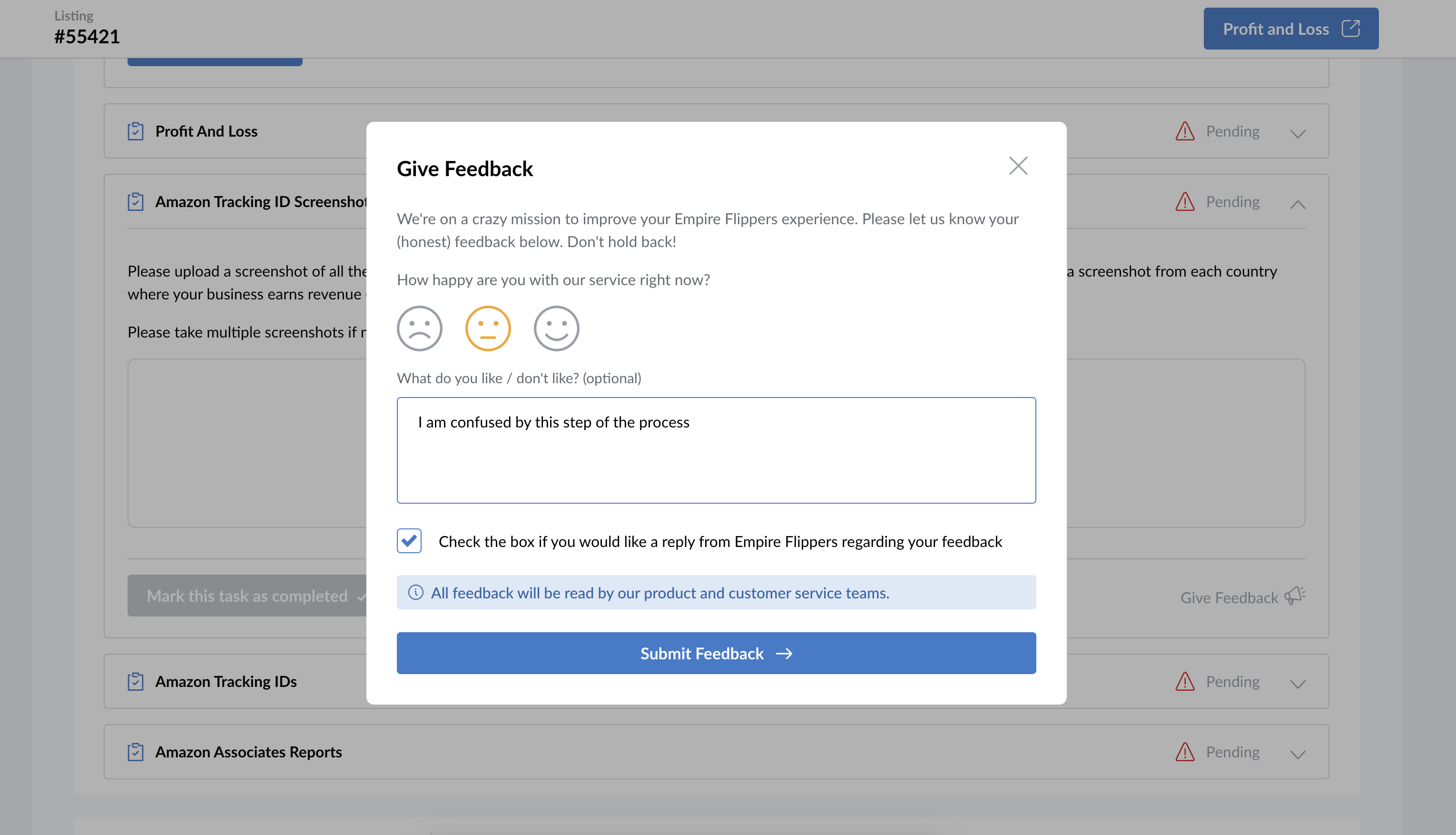The image size is (1456, 835).
Task: Click the Give Feedback dialog heading
Action: click(x=465, y=169)
